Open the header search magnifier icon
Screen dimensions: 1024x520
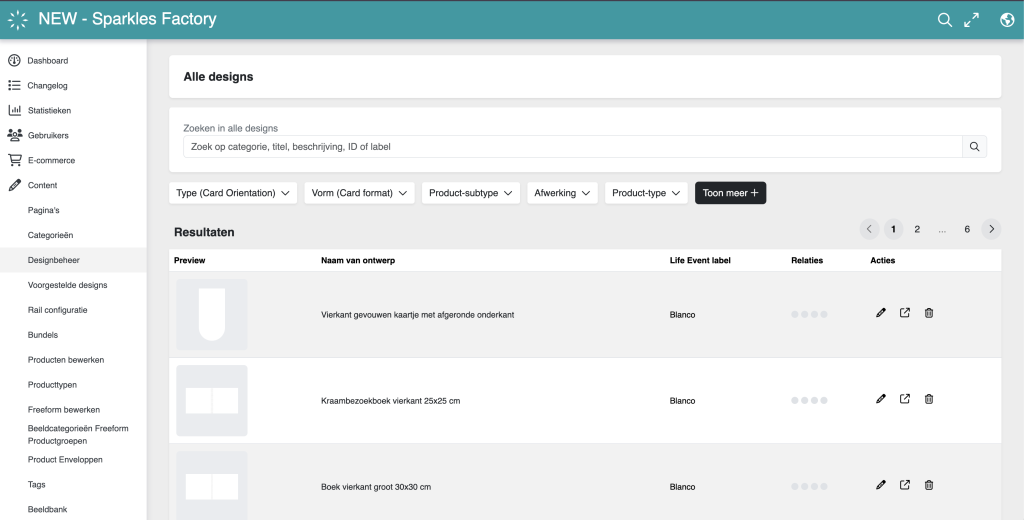coord(944,20)
